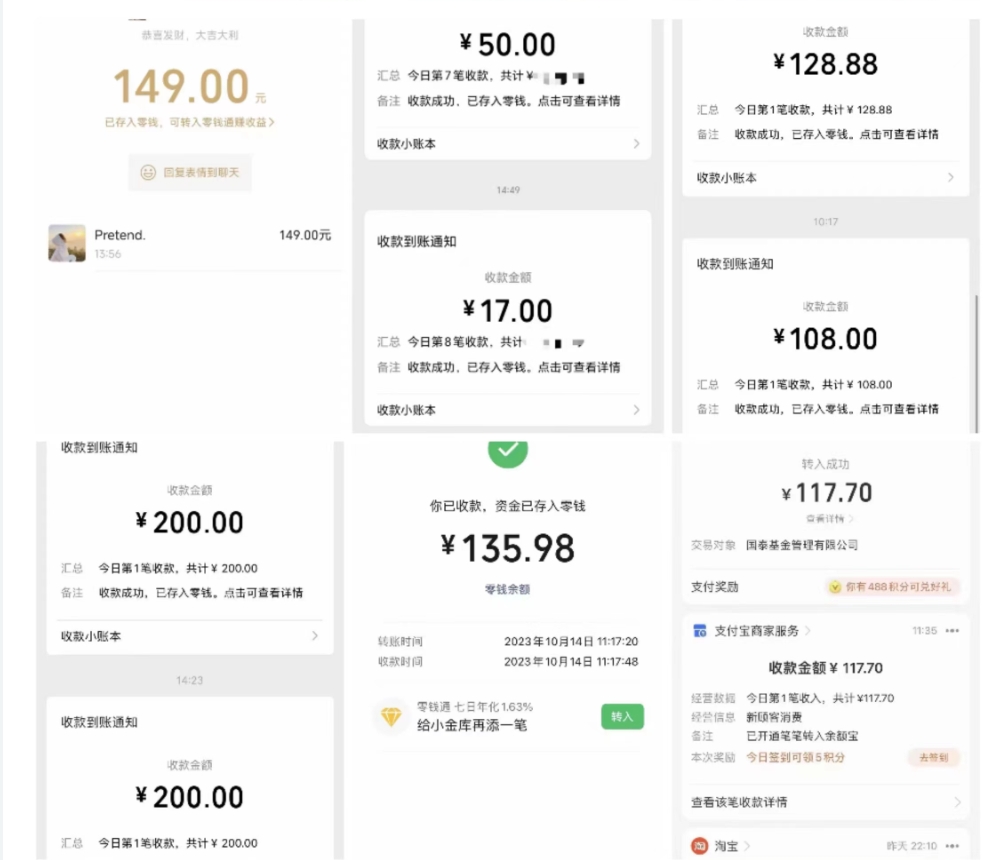The height and width of the screenshot is (860, 983).
Task: Tap the 去签到 button
Action: tap(934, 758)
